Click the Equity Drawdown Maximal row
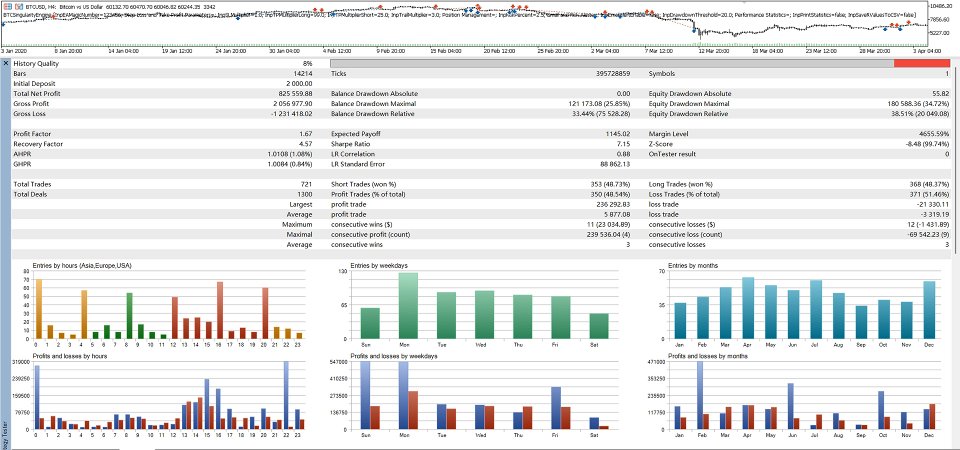960x450 pixels. [x=799, y=104]
